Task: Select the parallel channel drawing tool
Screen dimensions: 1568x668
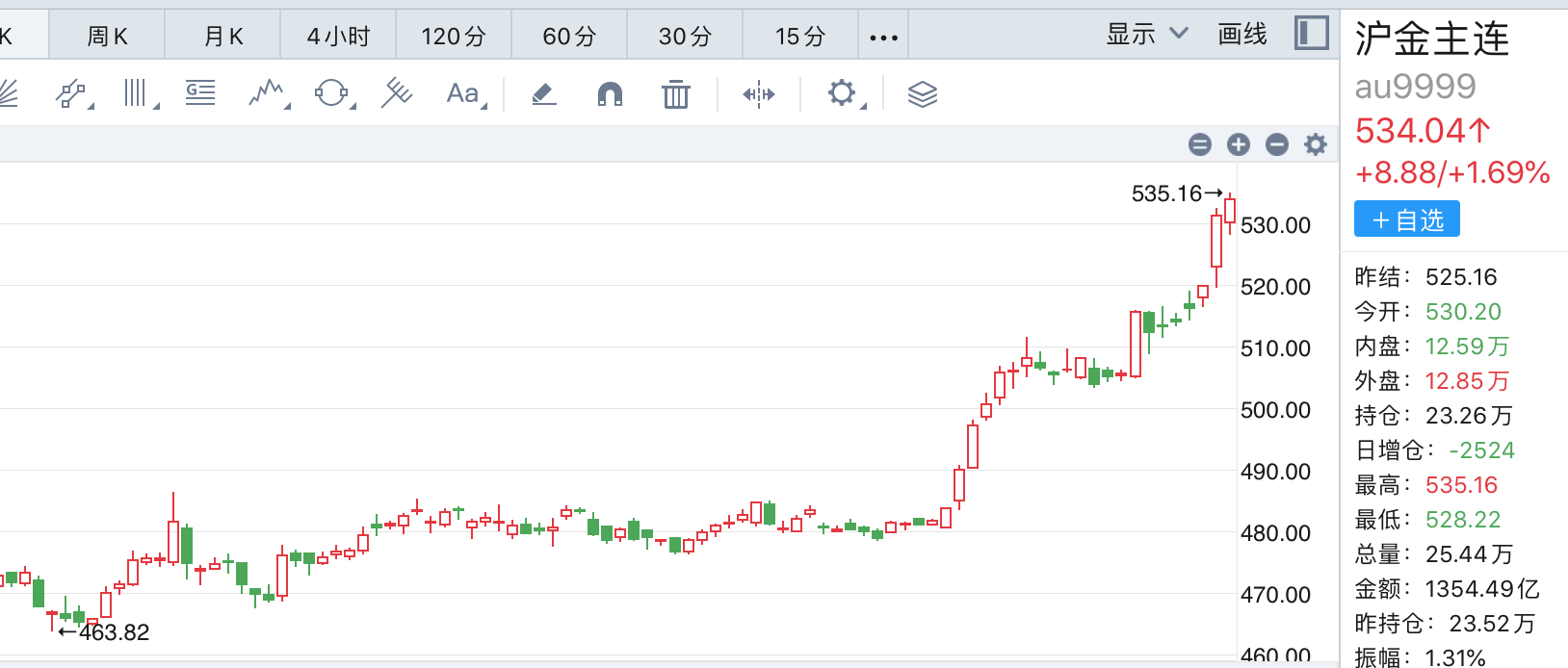Action: (x=72, y=93)
